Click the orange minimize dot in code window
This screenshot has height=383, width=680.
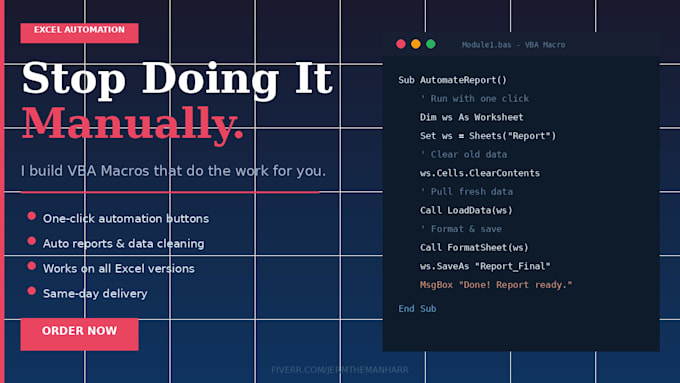pyautogui.click(x=415, y=44)
